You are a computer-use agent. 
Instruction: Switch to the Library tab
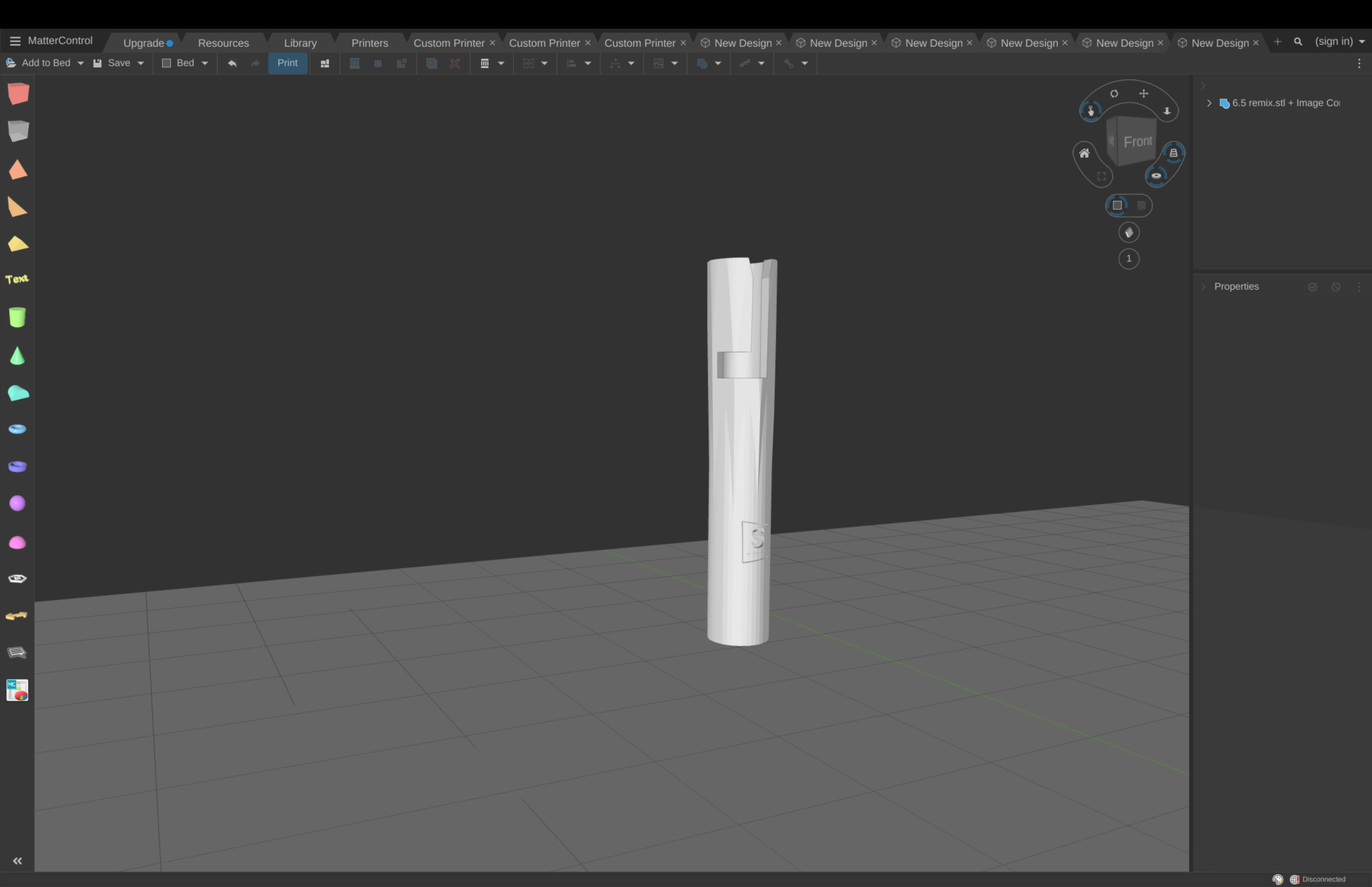[x=300, y=43]
